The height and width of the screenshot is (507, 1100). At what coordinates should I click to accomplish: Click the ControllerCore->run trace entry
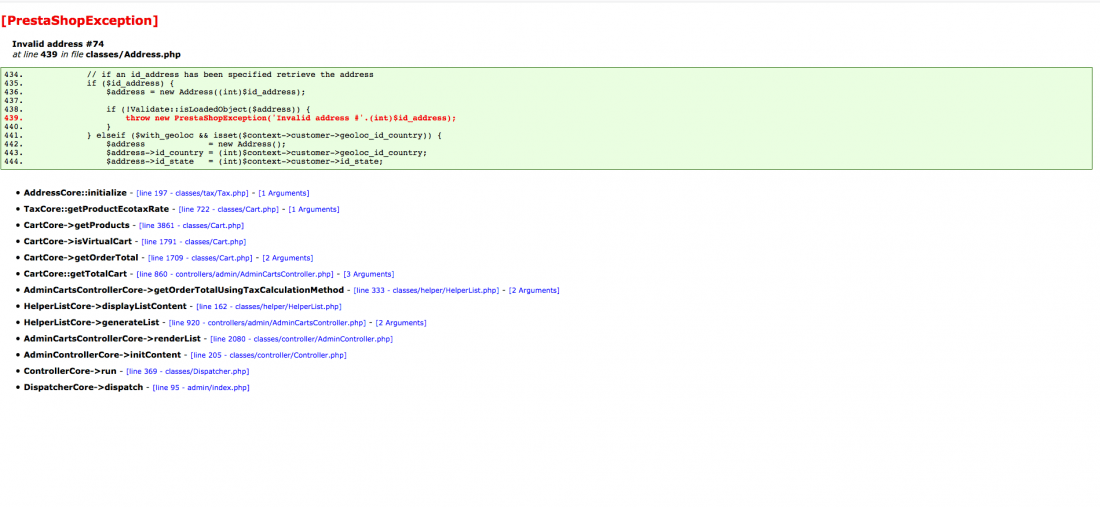tap(70, 371)
